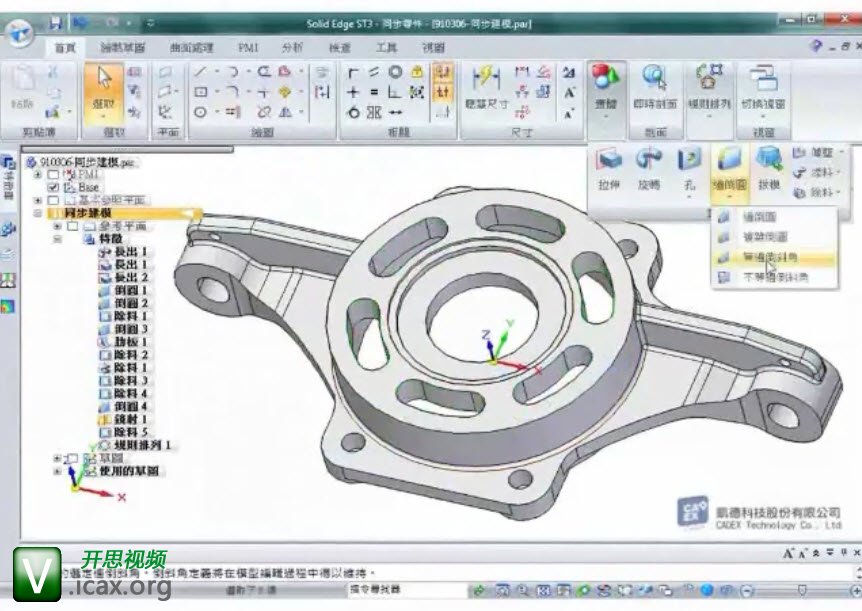The width and height of the screenshot is (862, 611).
Task: Select the Equal relation icon
Action: pyautogui.click(x=374, y=92)
